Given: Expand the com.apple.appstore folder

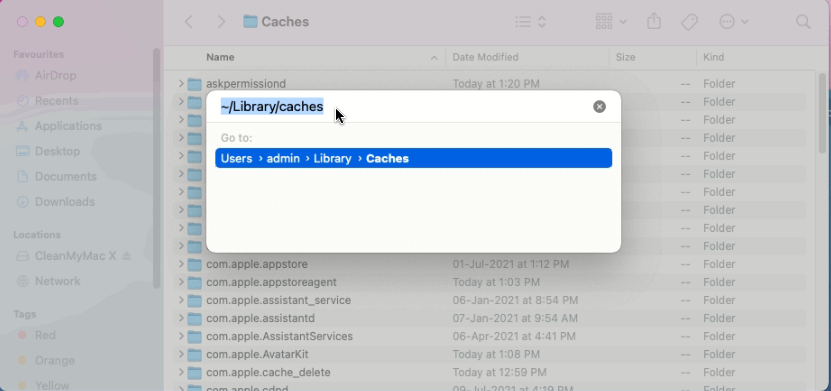Looking at the screenshot, I should (181, 264).
